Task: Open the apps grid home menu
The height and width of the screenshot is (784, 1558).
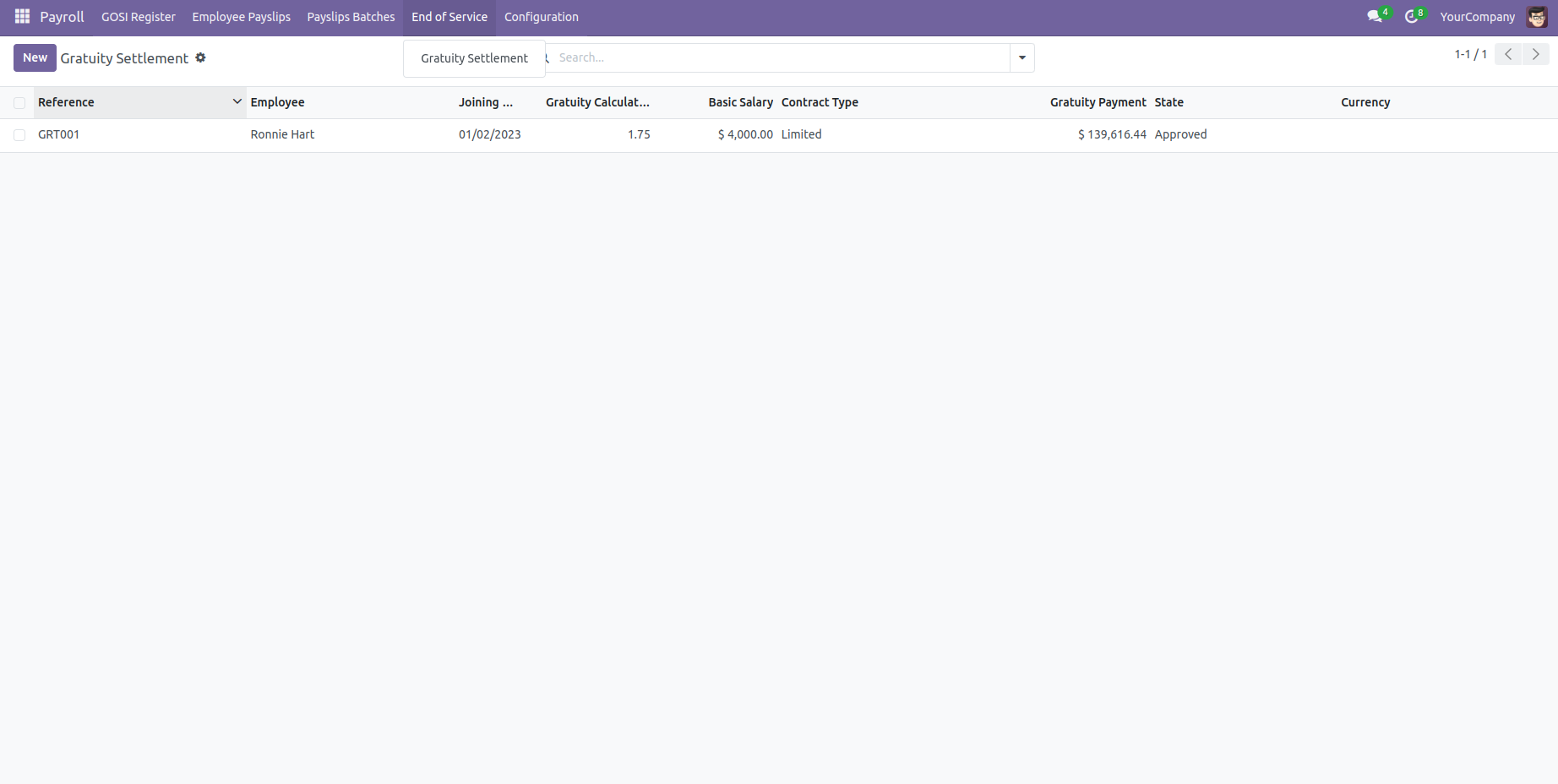Action: pyautogui.click(x=22, y=17)
